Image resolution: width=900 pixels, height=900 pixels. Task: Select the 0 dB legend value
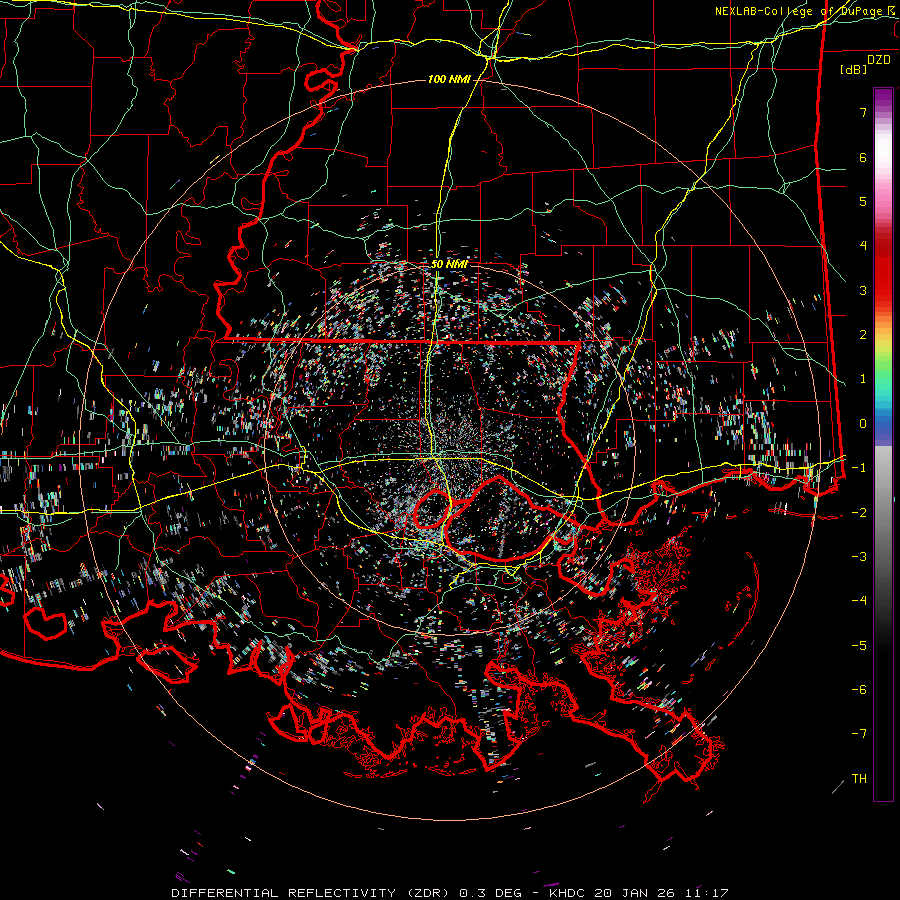(863, 424)
